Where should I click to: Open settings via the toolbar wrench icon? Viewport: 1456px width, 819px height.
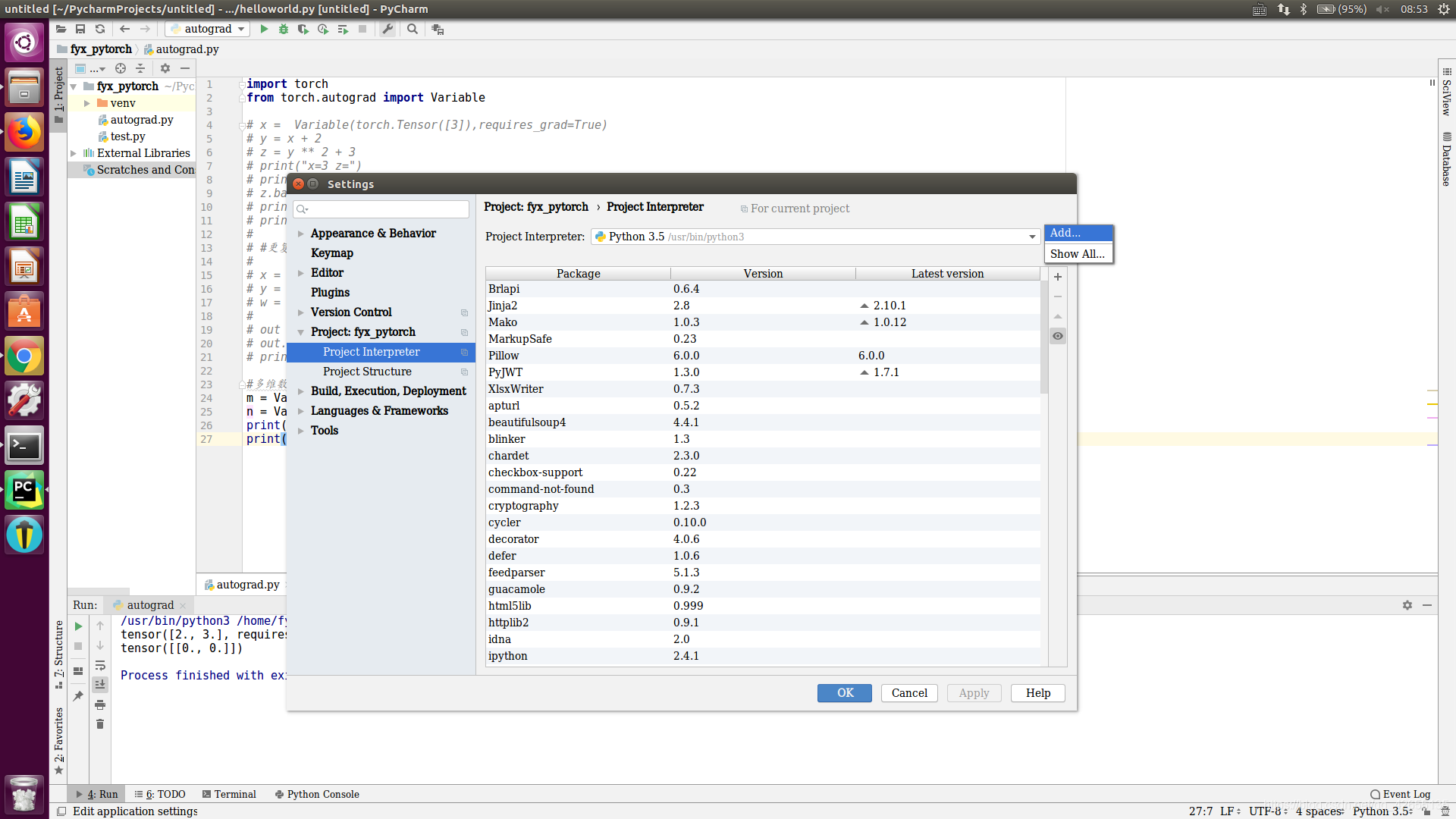tap(388, 29)
